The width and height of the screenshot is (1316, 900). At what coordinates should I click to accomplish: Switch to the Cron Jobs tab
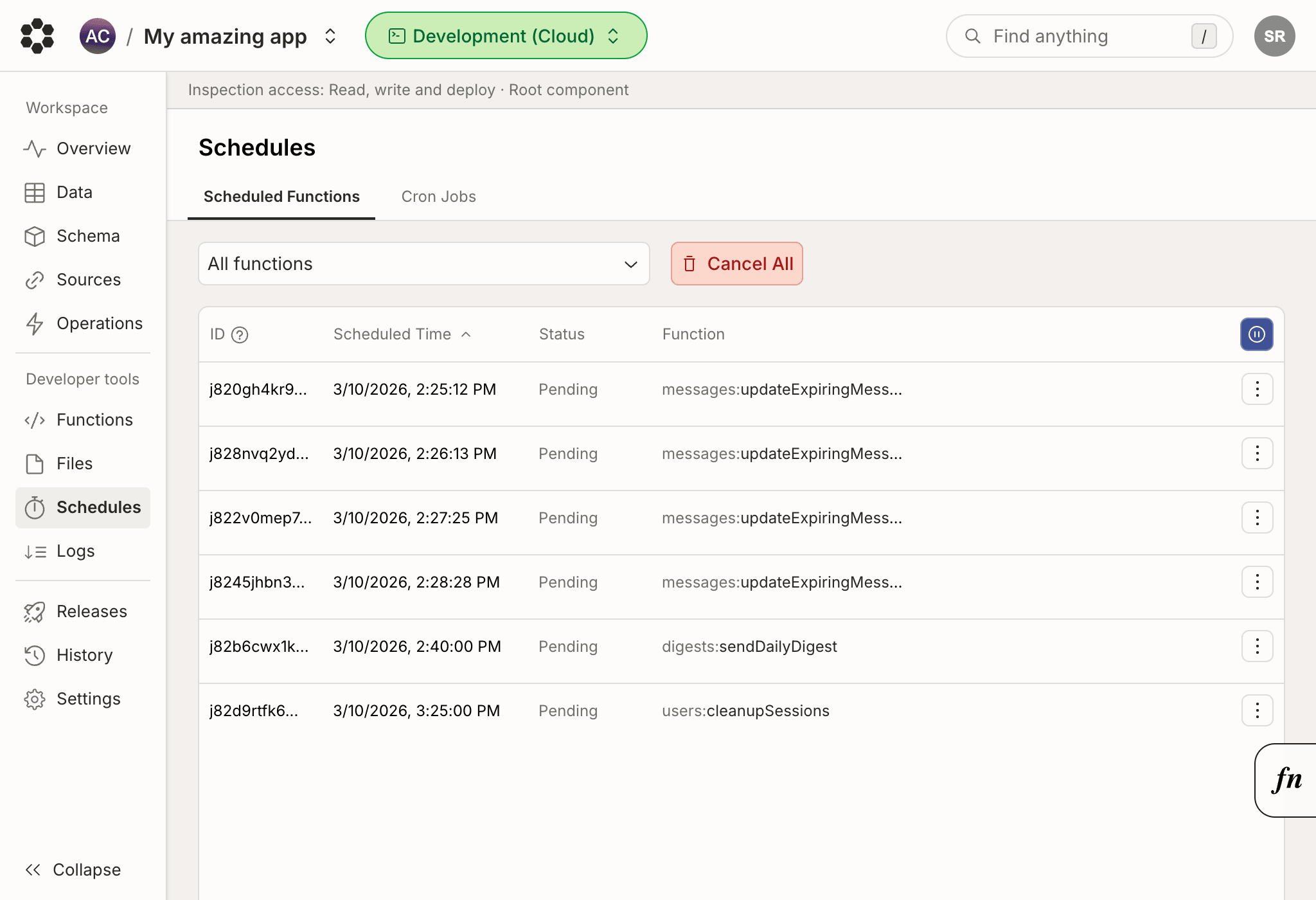(439, 197)
